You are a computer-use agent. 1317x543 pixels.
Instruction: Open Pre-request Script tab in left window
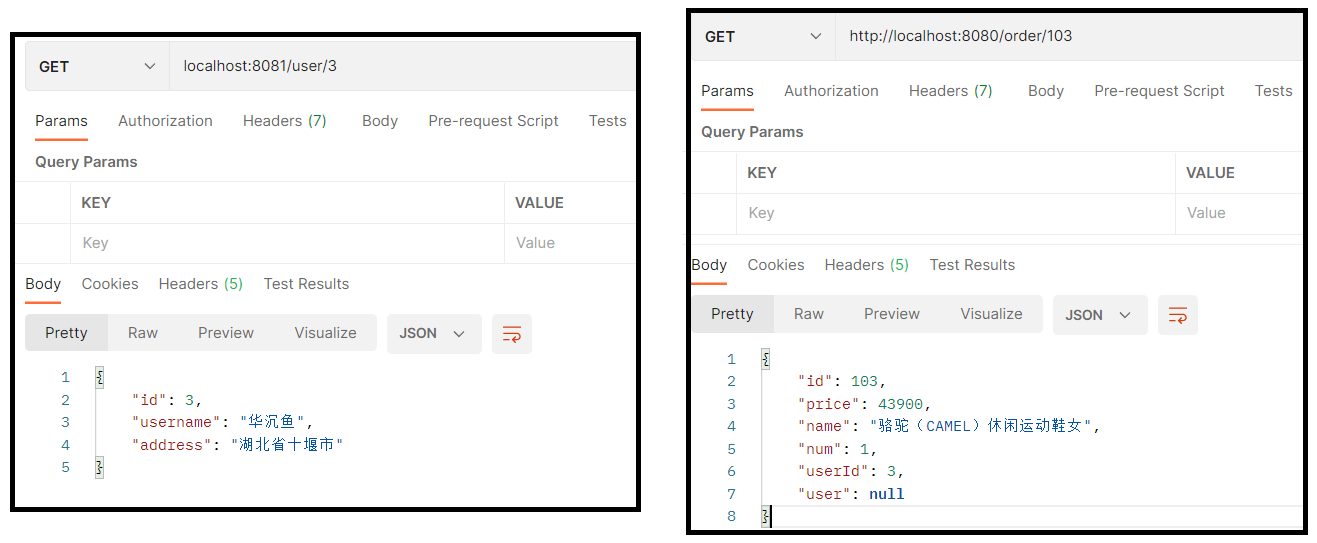click(493, 121)
